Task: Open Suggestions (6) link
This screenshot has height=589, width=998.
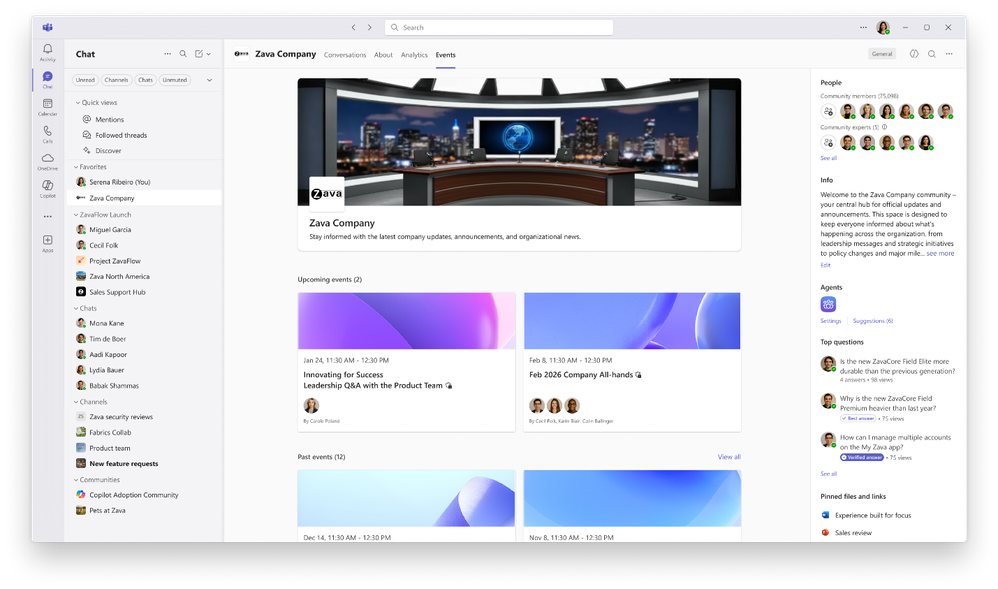Action: coord(873,321)
